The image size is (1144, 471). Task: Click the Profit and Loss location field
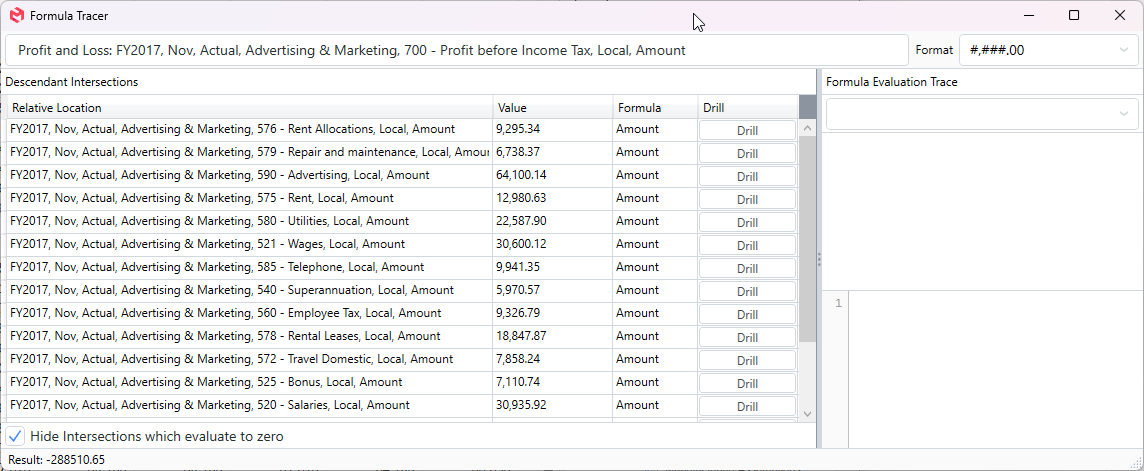[x=456, y=50]
